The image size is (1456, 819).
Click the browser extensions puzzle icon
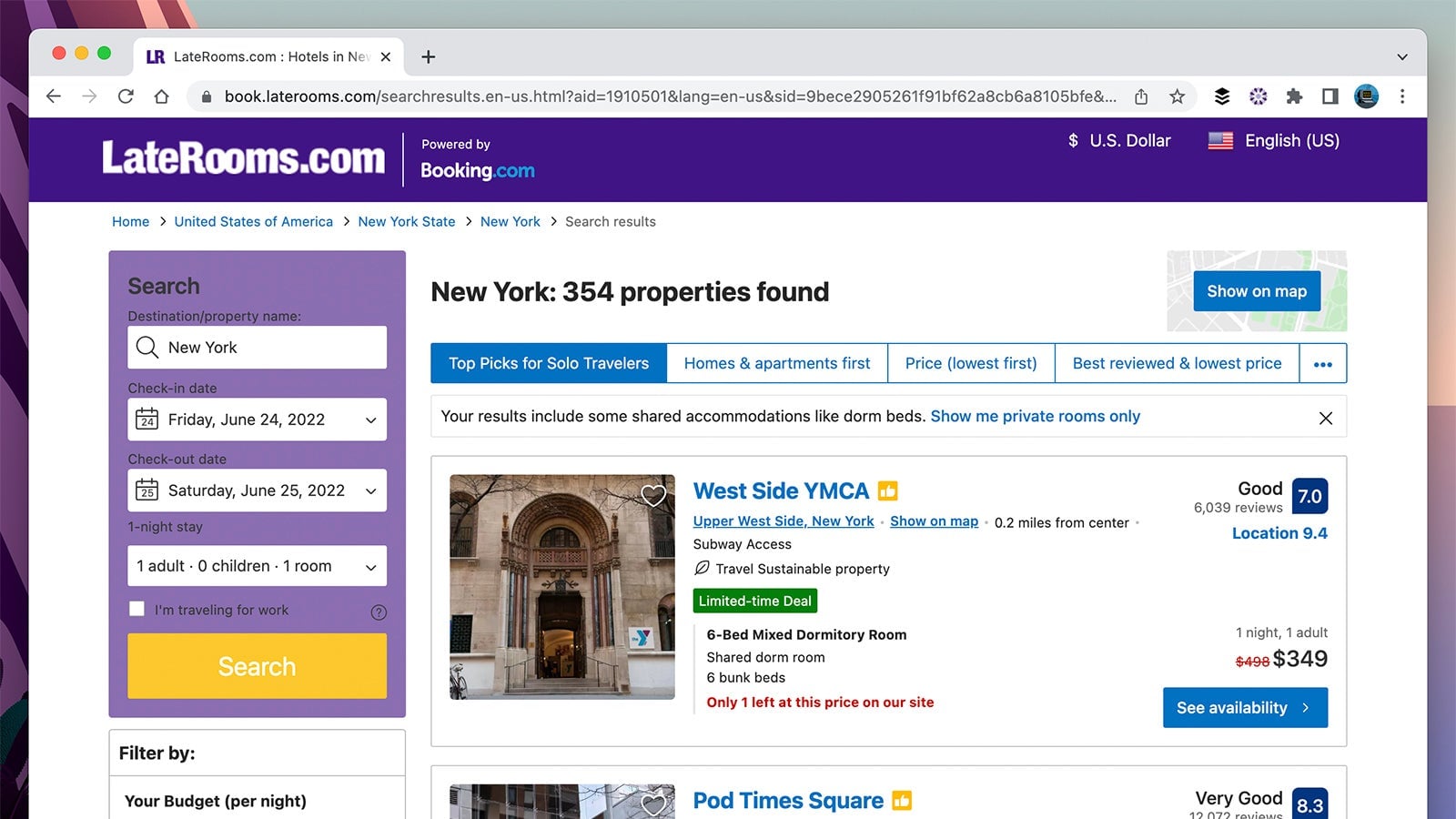point(1294,96)
